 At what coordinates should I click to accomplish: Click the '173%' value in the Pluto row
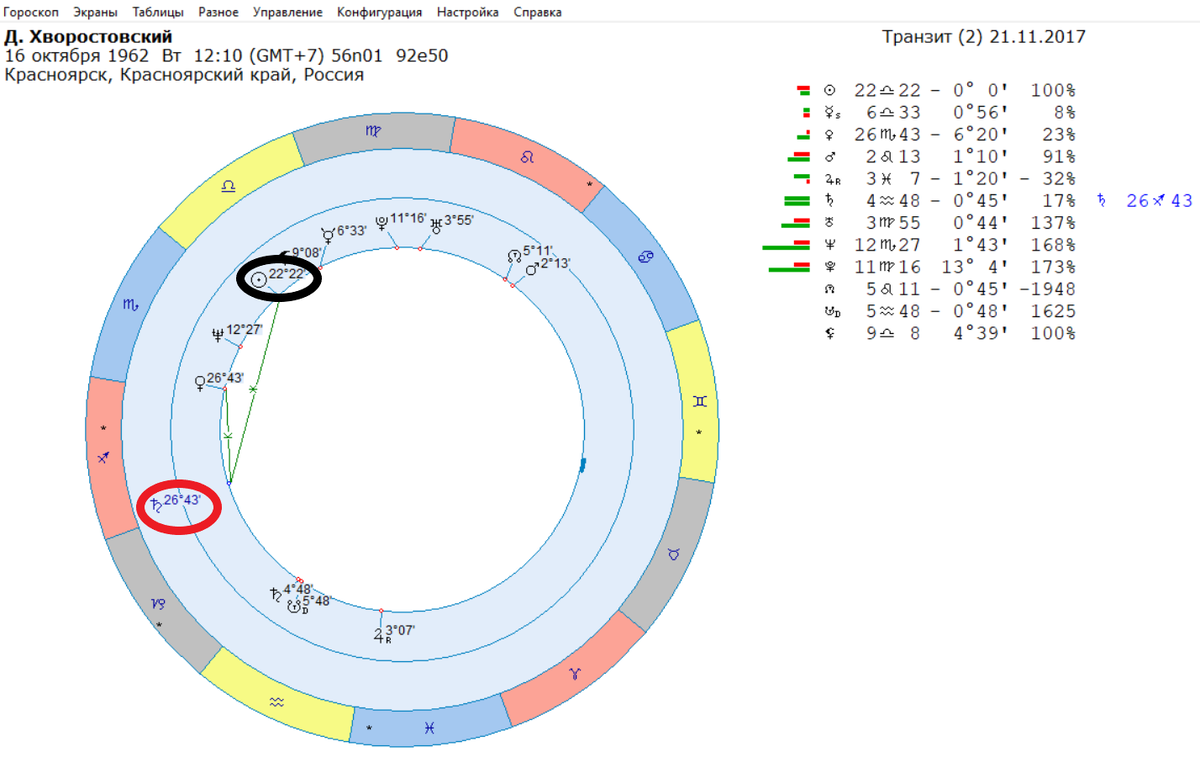click(x=1055, y=267)
